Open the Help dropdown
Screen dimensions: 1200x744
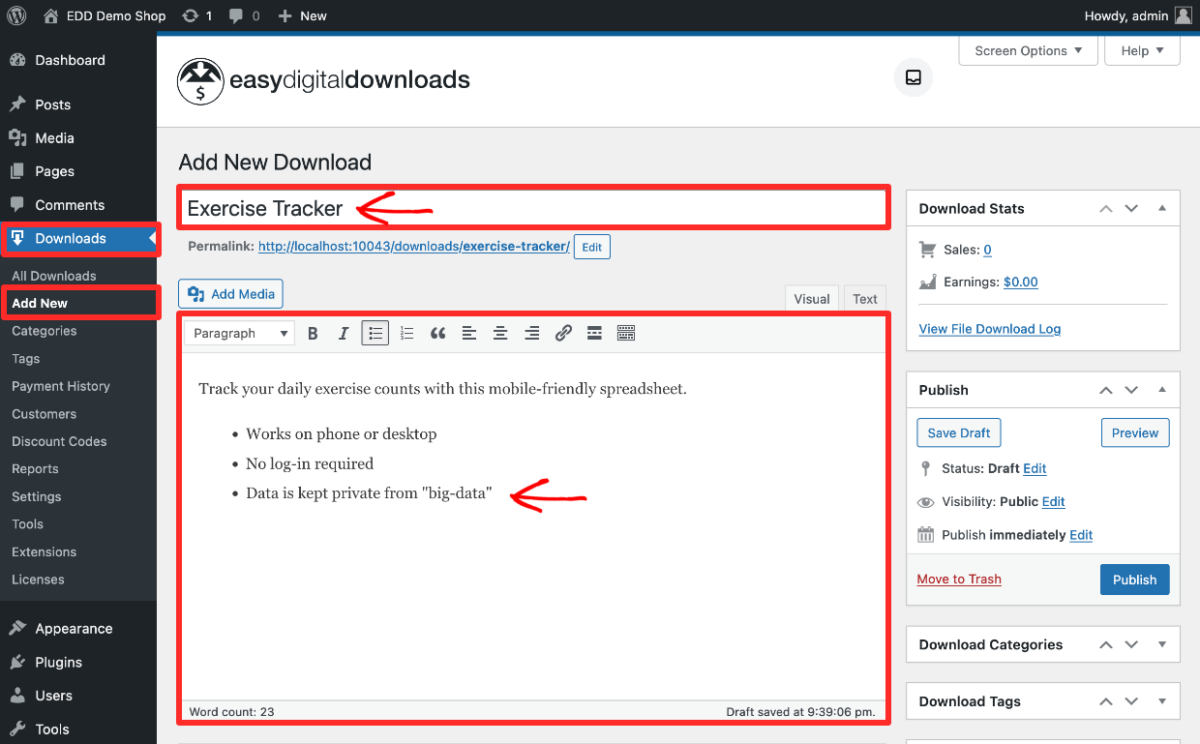pyautogui.click(x=1142, y=51)
